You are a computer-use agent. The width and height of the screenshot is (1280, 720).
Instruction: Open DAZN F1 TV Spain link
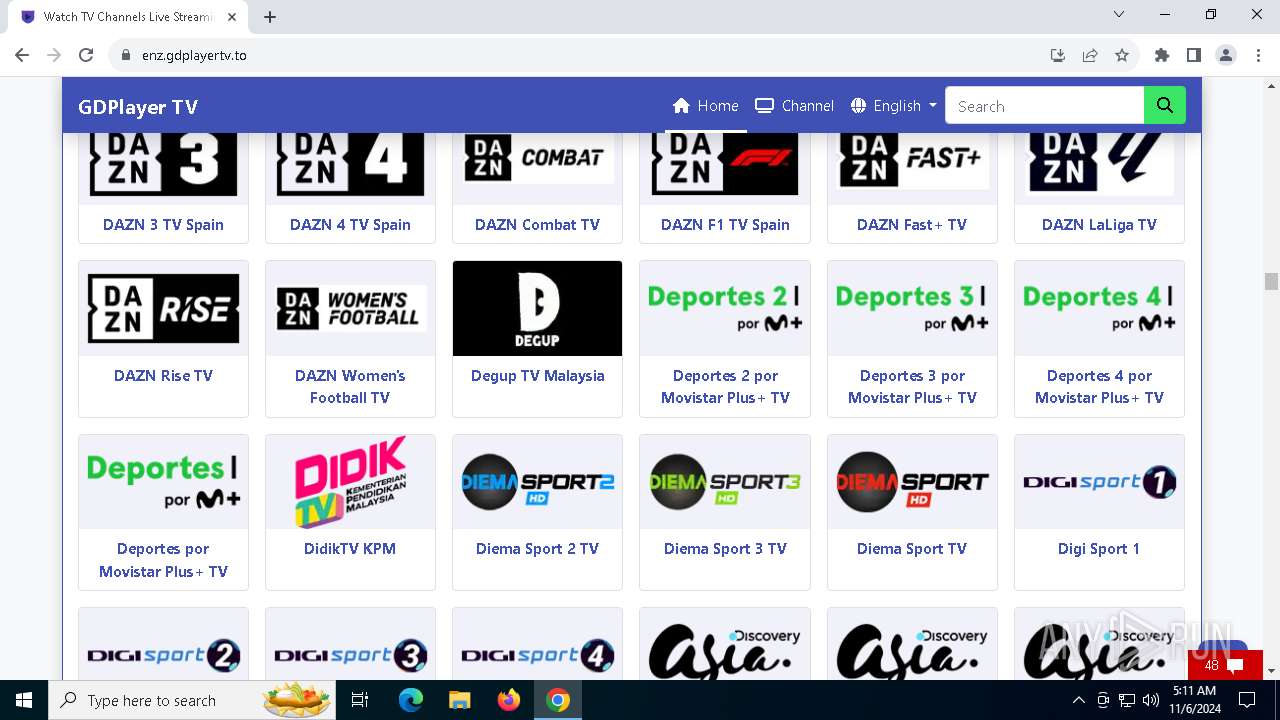point(725,225)
